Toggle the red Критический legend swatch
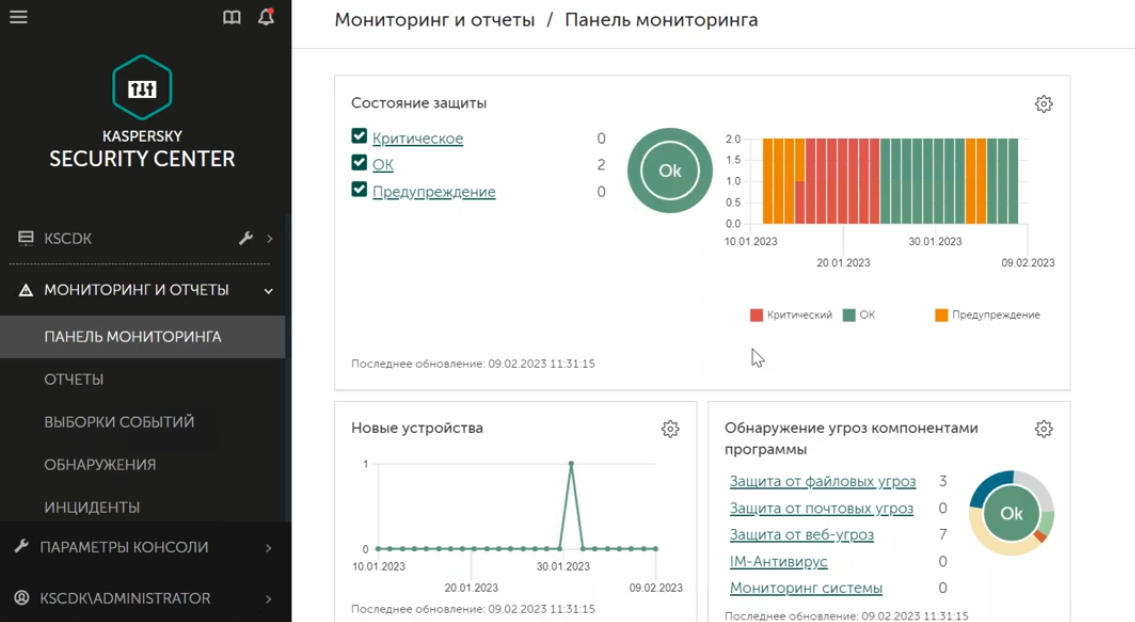Screen dimensions: 1135x622 point(756,315)
